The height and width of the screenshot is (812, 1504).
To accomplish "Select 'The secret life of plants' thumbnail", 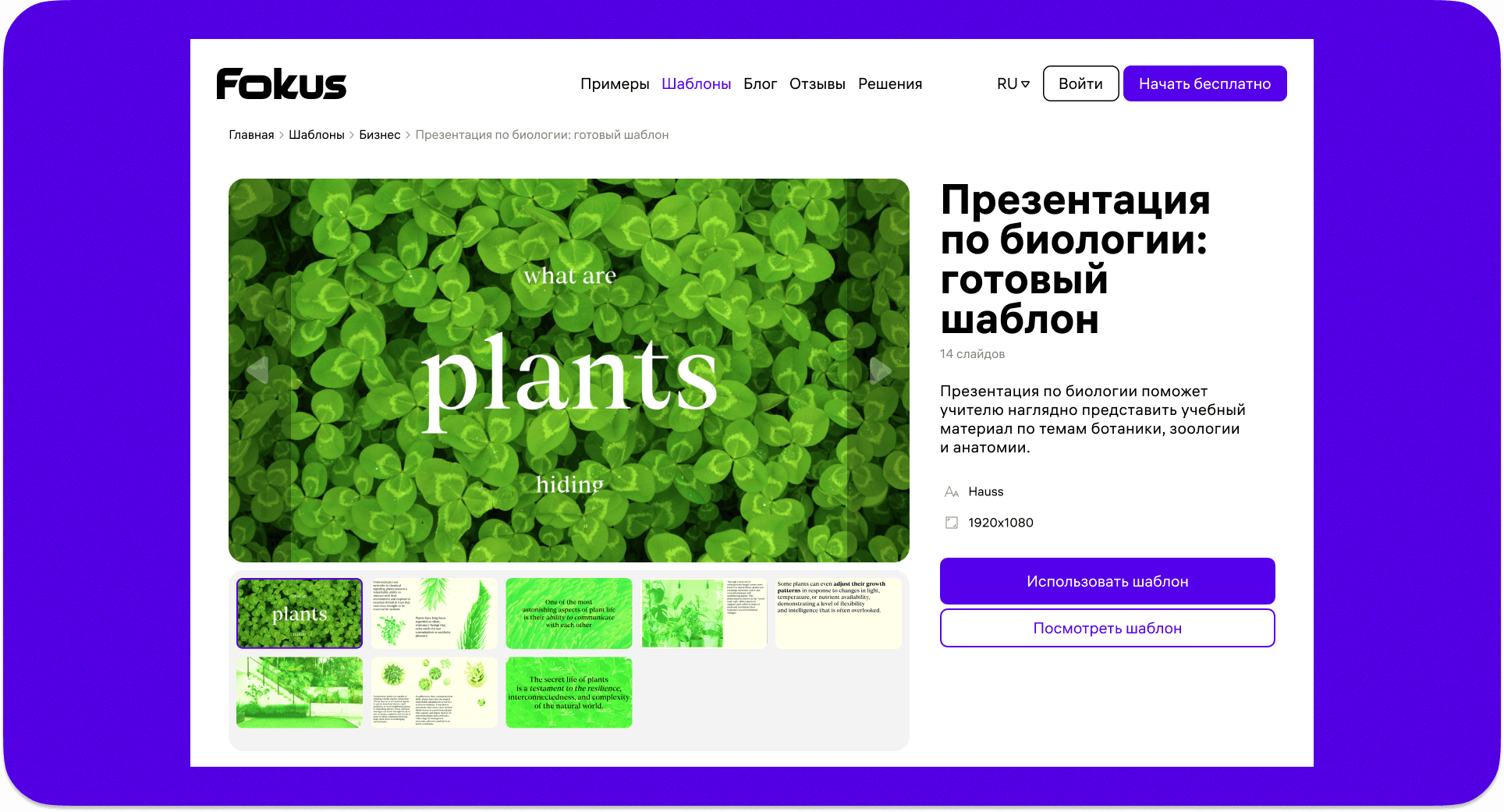I will (569, 693).
